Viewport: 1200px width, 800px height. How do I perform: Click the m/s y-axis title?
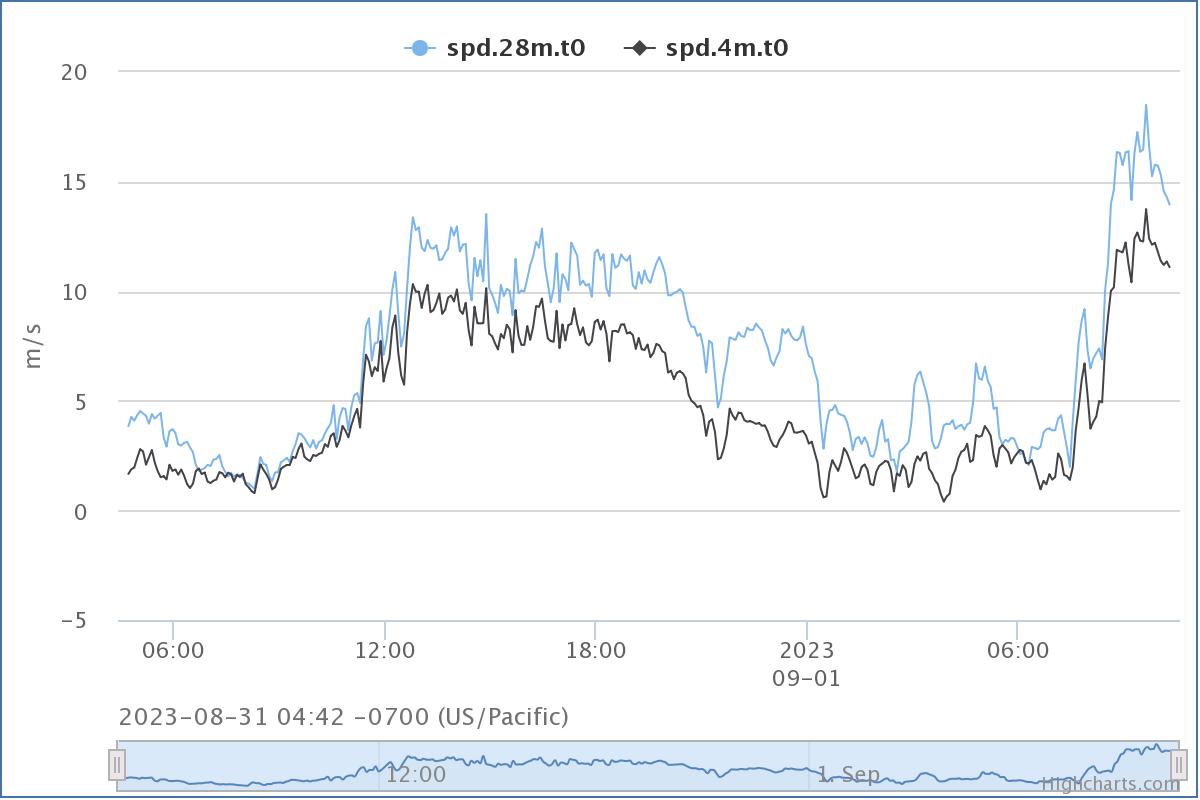tap(33, 345)
